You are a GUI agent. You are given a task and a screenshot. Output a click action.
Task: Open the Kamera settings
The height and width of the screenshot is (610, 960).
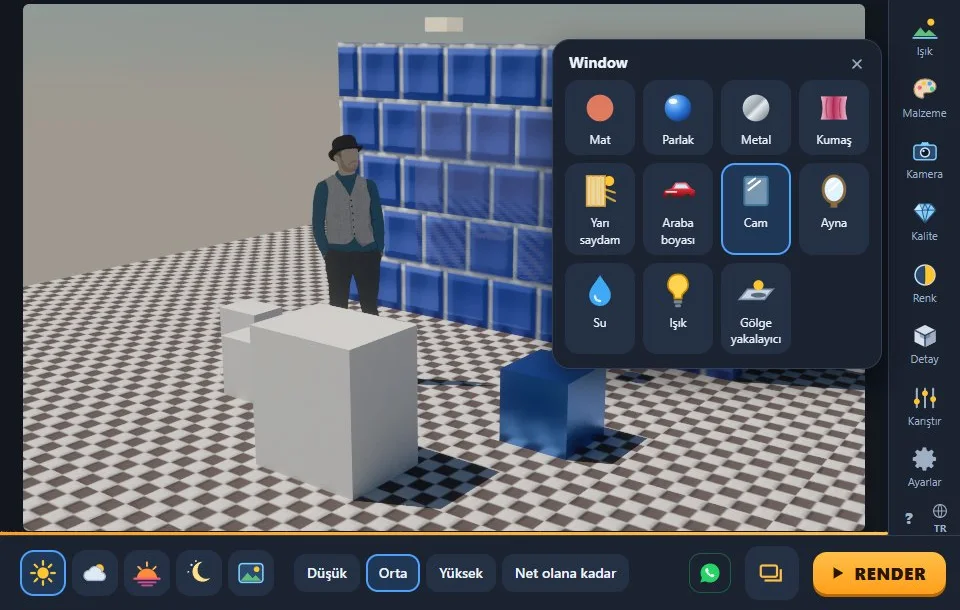coord(924,160)
